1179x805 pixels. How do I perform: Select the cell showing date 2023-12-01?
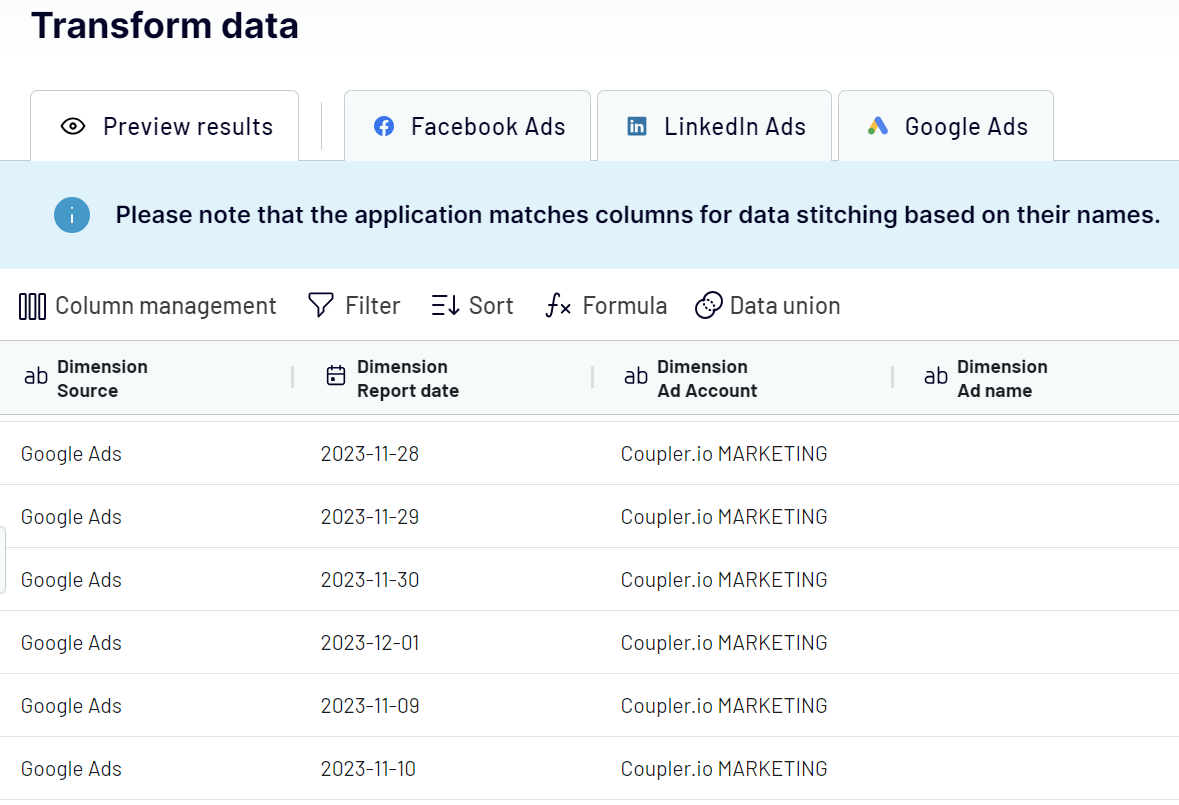[x=370, y=642]
